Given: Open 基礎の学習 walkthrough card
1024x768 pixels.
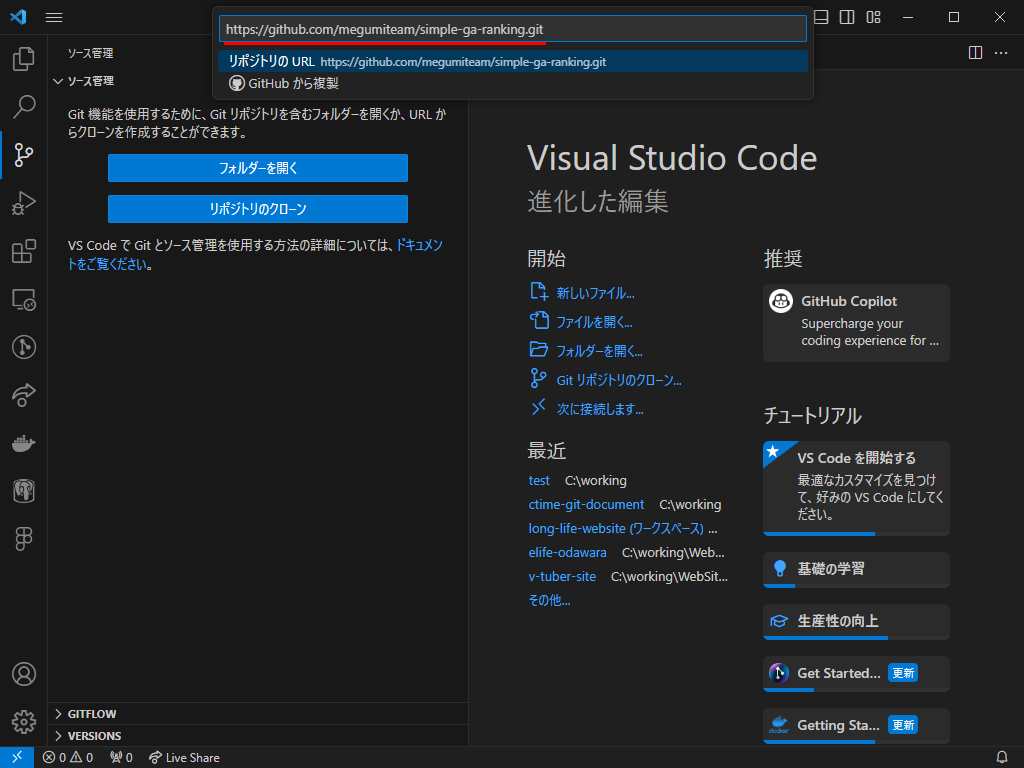Looking at the screenshot, I should tap(856, 569).
